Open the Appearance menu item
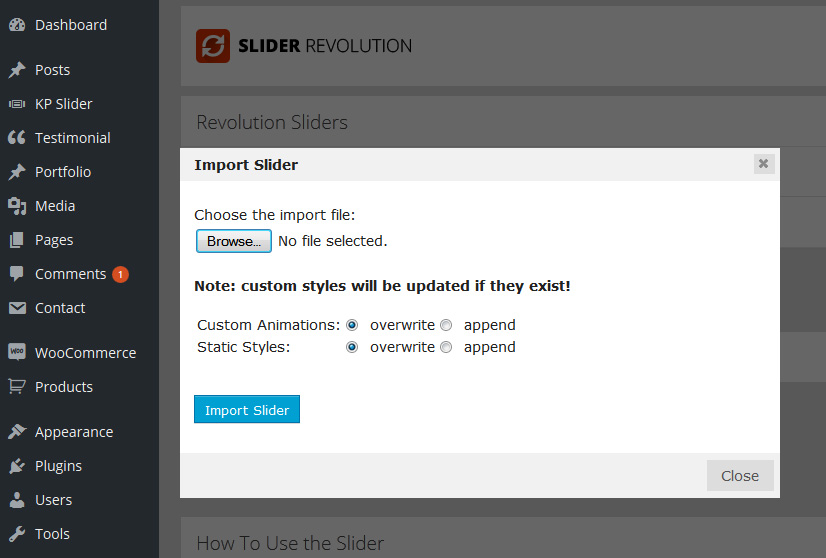Screen dimensions: 826x558 (x=73, y=432)
